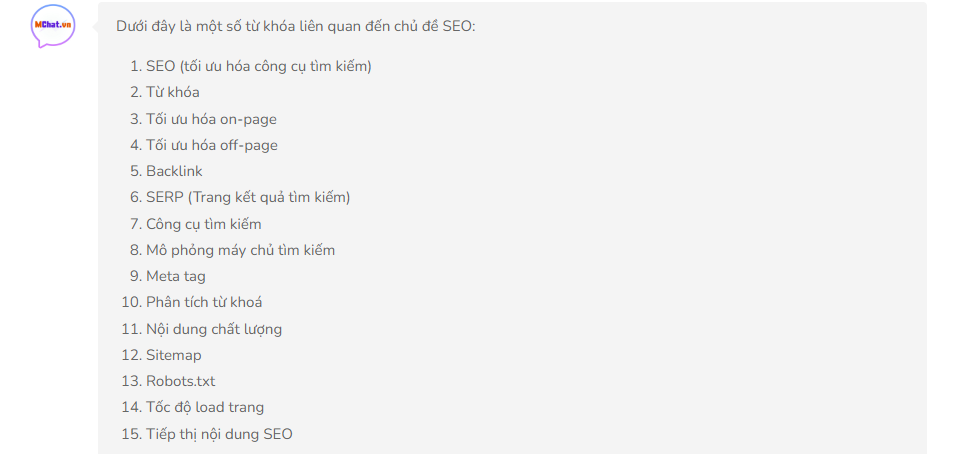Viewport: 955px width, 454px height.
Task: Click "Tốc độ load trang" in the list
Action: point(205,407)
